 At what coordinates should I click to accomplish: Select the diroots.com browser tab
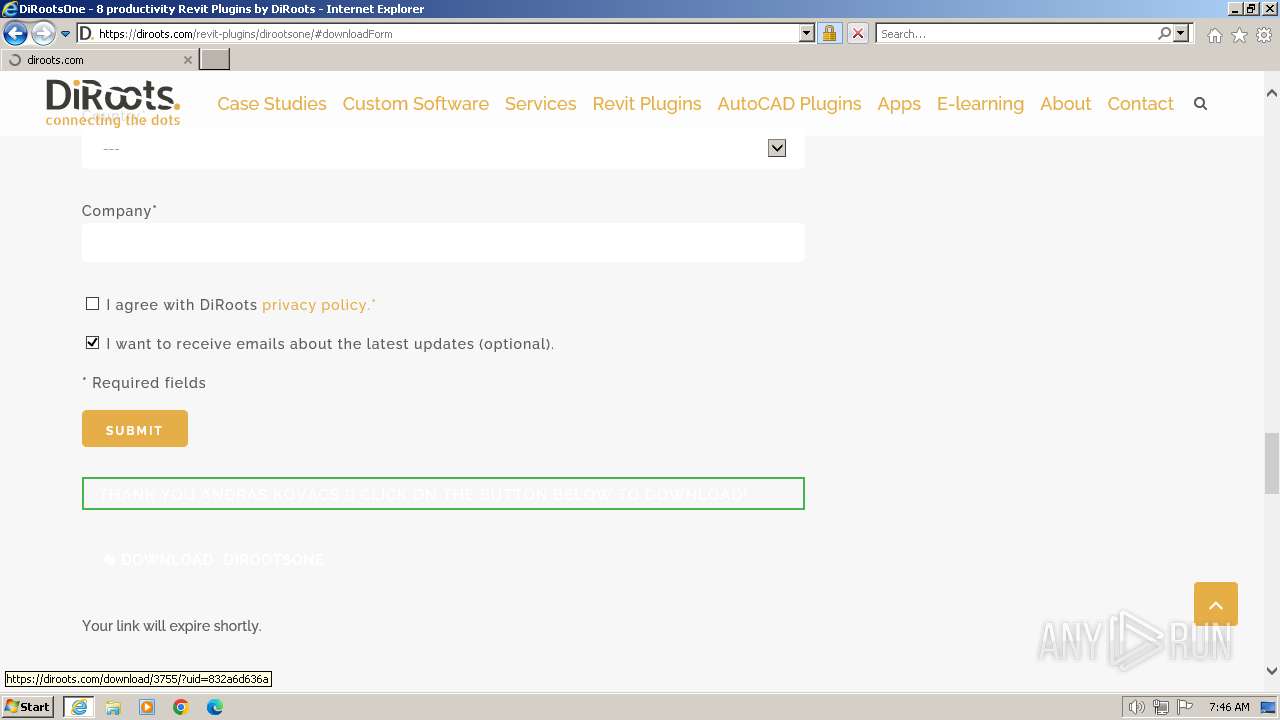click(x=99, y=60)
